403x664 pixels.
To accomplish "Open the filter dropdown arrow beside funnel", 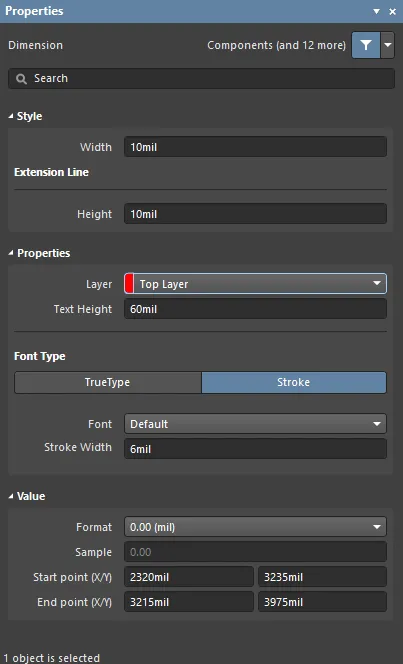I will click(x=387, y=45).
